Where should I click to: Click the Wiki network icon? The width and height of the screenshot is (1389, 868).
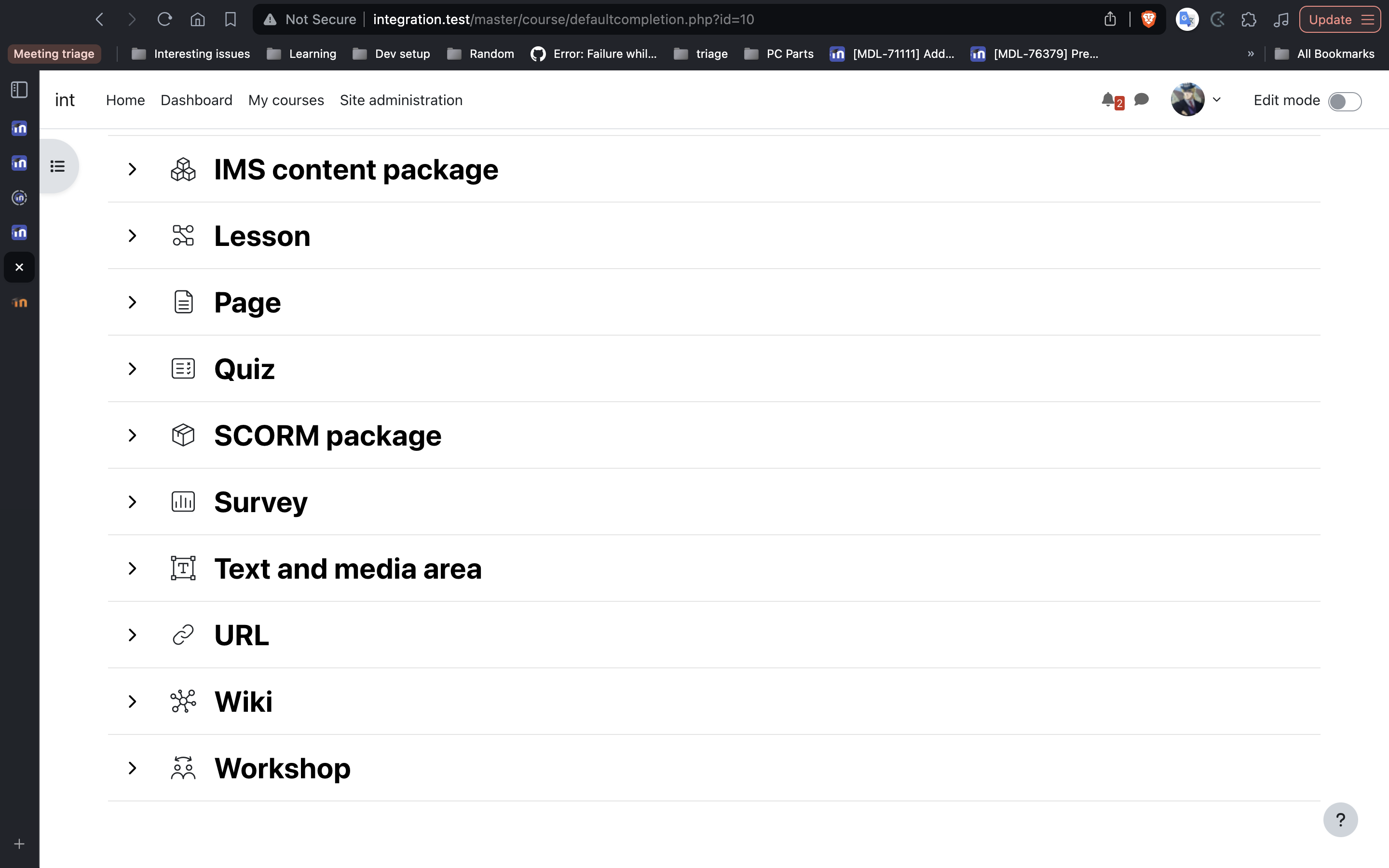tap(183, 702)
